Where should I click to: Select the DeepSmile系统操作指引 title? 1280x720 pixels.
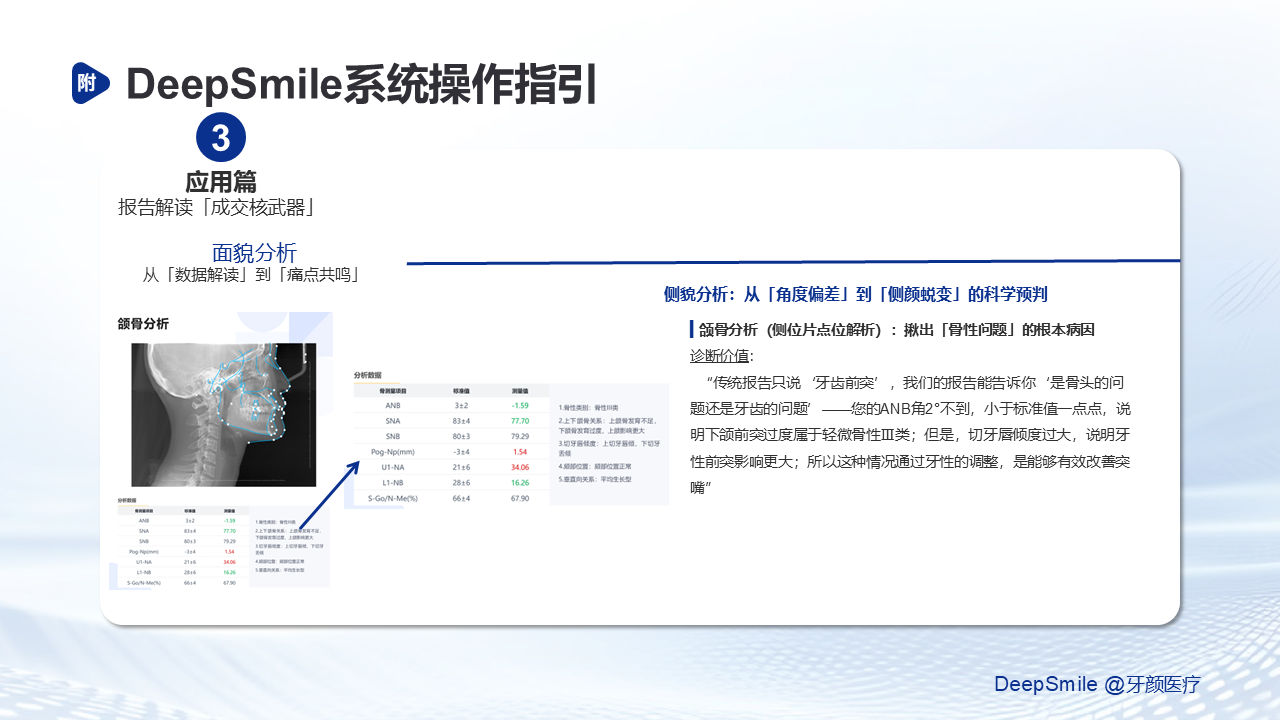pyautogui.click(x=361, y=85)
